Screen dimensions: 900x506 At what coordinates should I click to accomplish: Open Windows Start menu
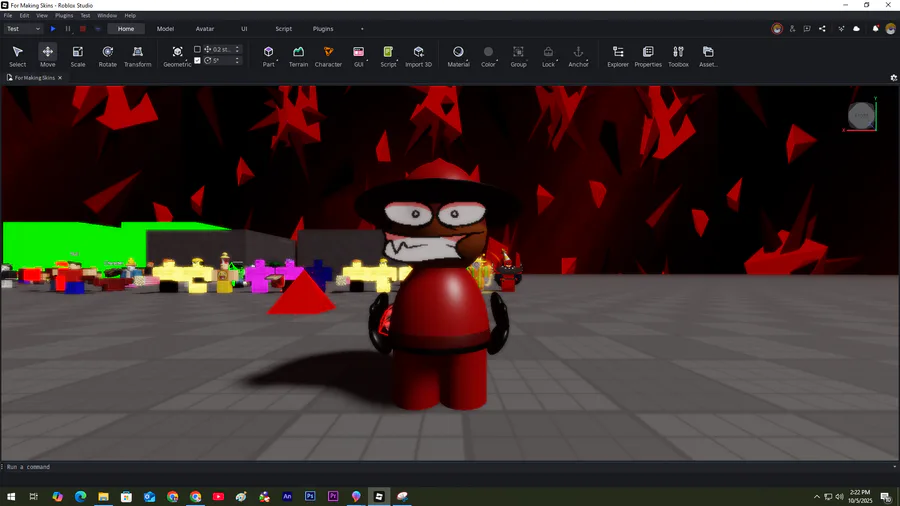tap(11, 496)
